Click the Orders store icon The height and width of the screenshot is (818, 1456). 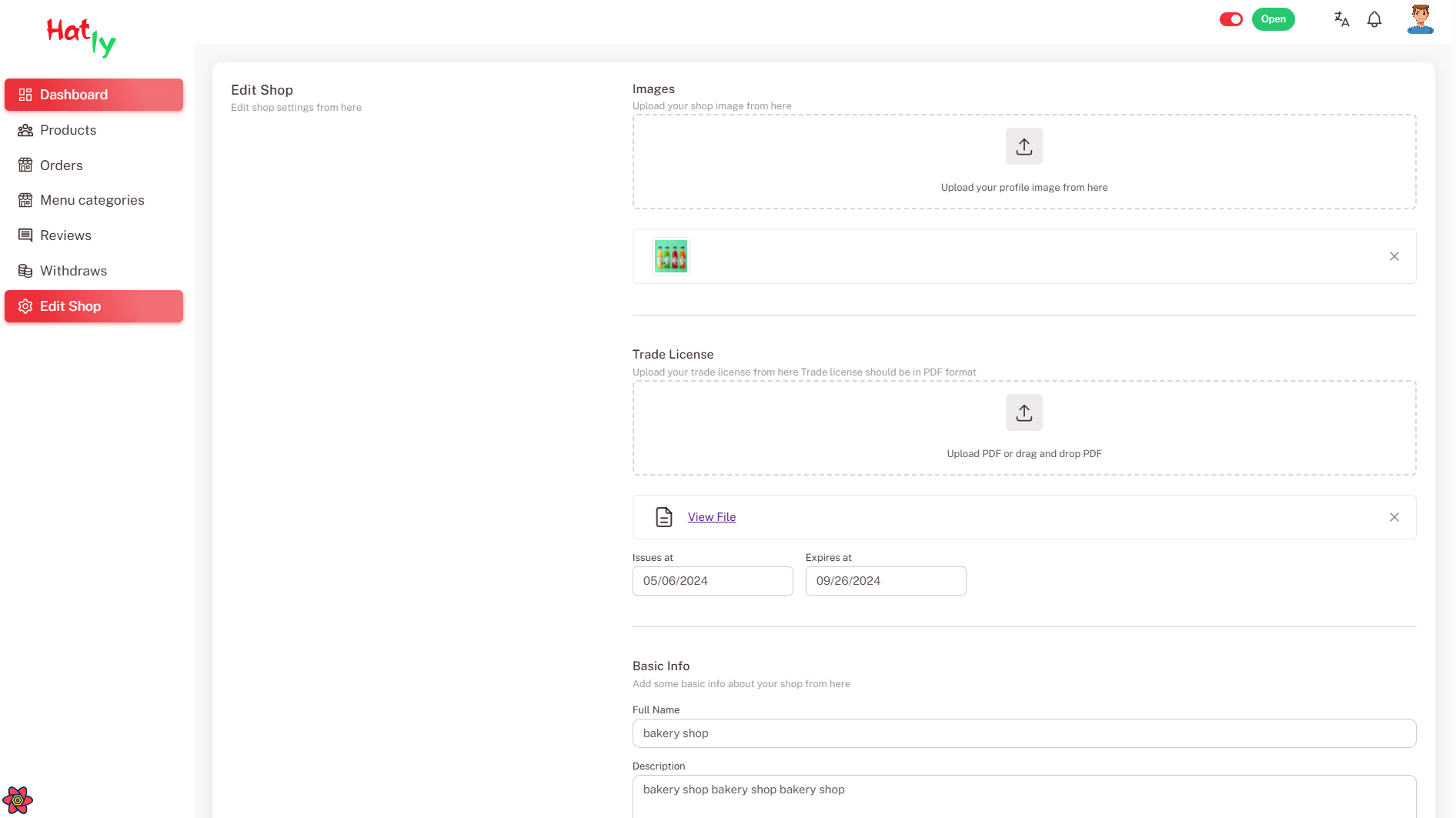click(25, 165)
